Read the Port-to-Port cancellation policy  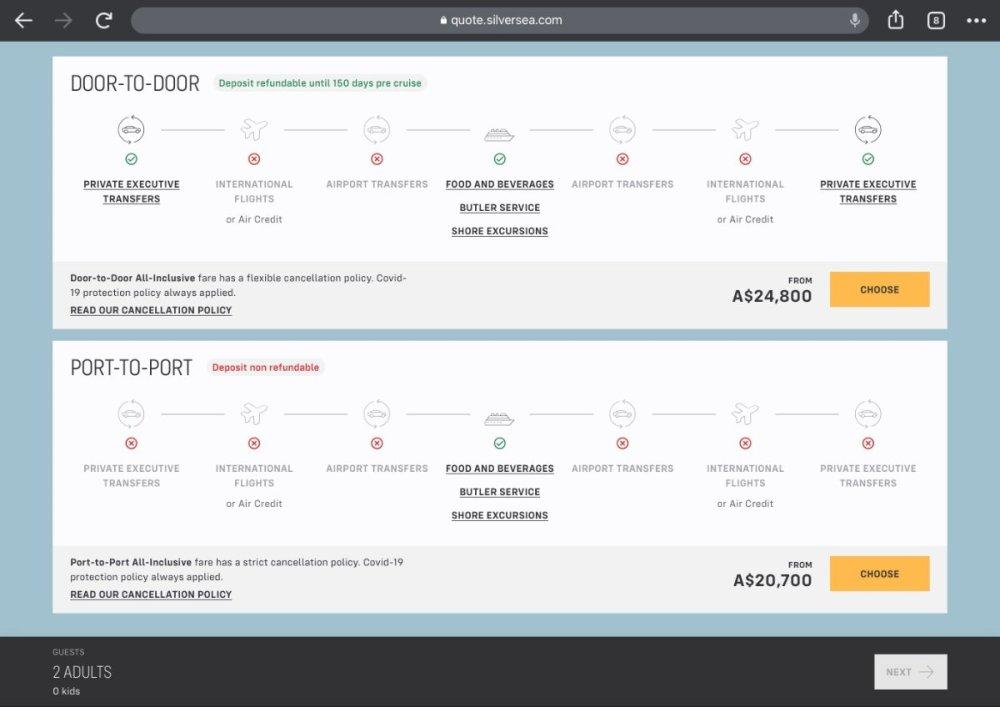tap(151, 595)
